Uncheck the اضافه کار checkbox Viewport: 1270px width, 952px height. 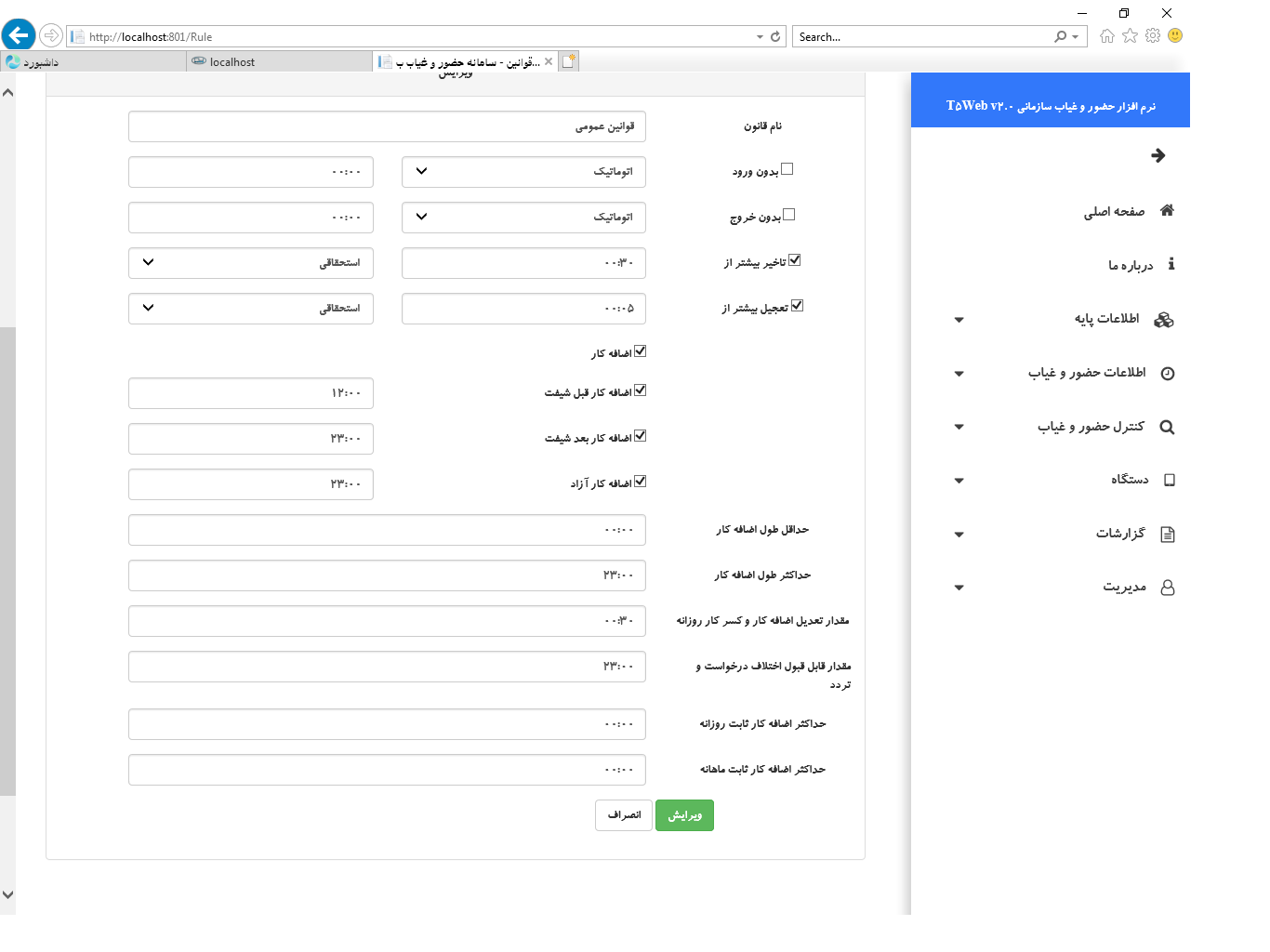pyautogui.click(x=641, y=350)
